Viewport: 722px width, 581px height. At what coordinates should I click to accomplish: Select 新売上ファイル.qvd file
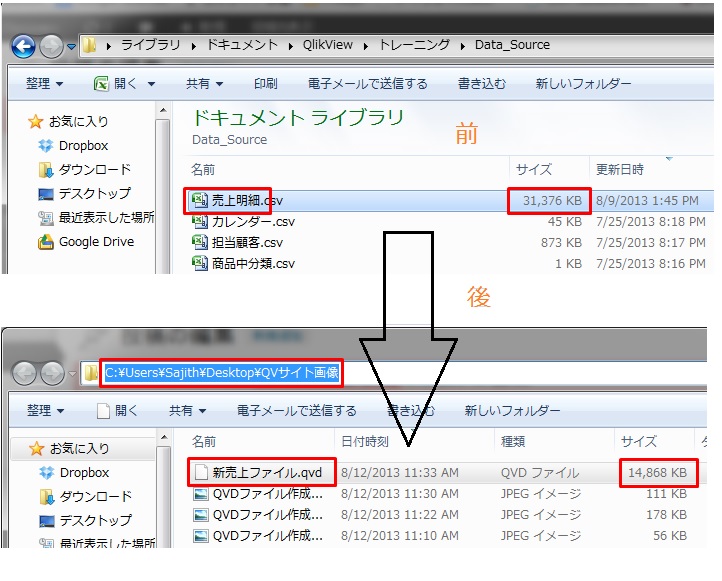pyautogui.click(x=258, y=473)
